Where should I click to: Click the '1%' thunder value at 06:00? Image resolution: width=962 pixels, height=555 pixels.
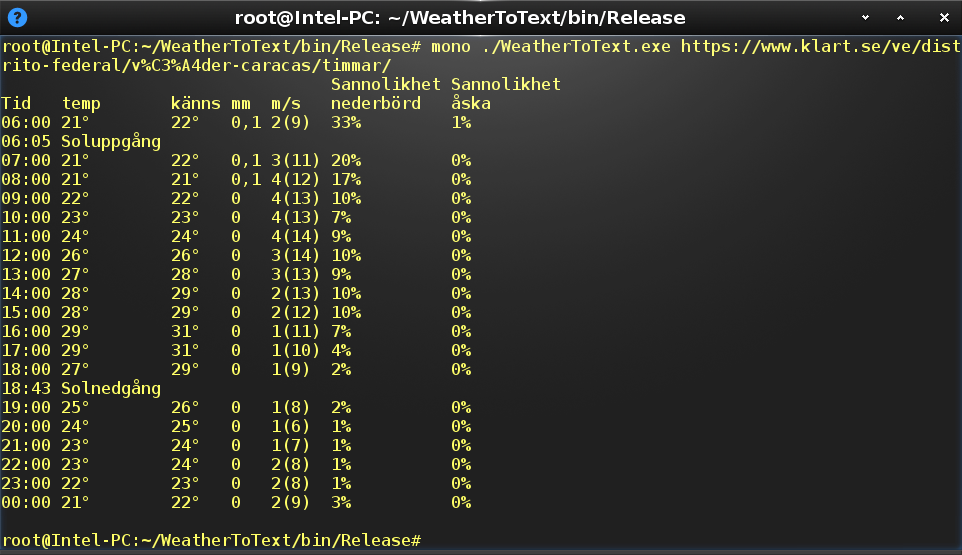[461, 123]
